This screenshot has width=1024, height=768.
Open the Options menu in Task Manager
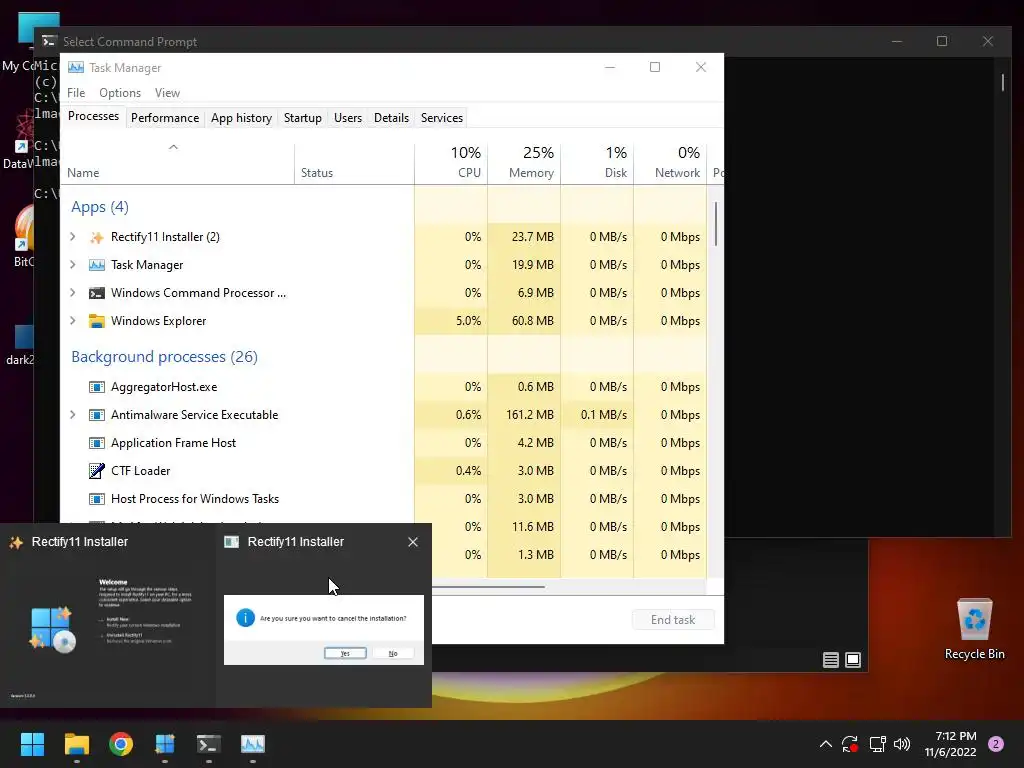120,93
